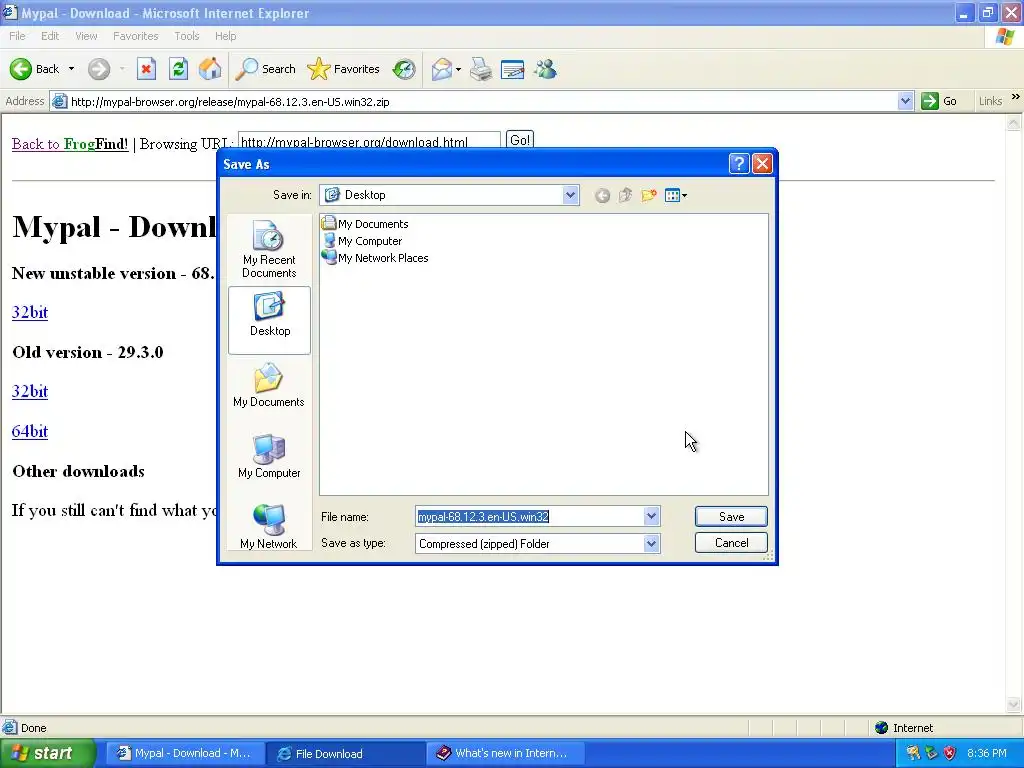Open the File menu

18,36
